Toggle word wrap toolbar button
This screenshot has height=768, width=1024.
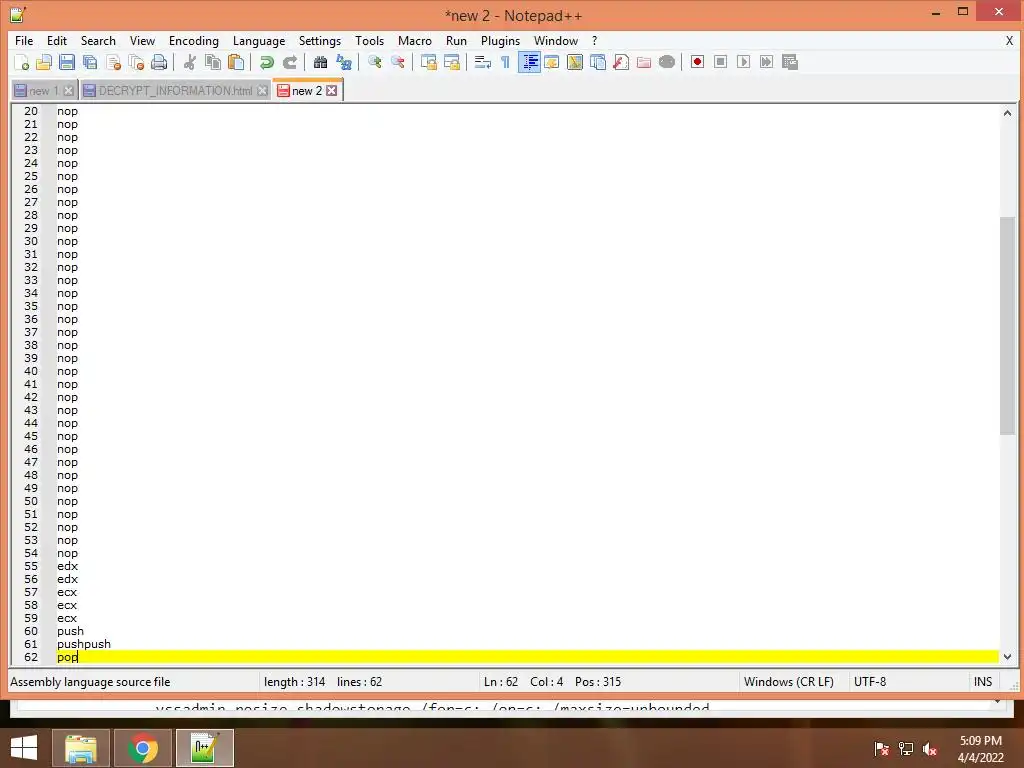click(x=483, y=62)
